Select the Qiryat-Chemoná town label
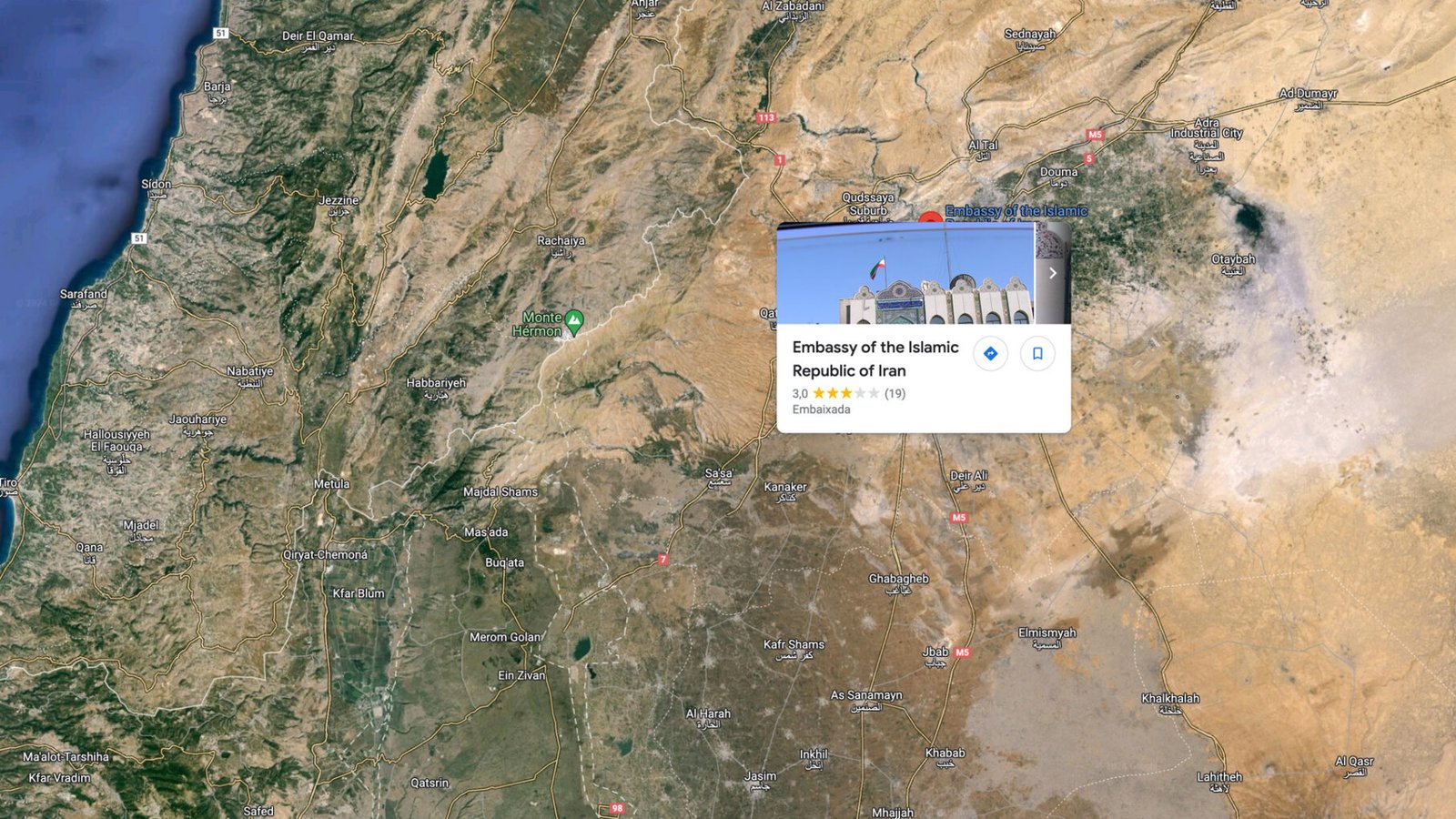1456x819 pixels. click(x=325, y=554)
